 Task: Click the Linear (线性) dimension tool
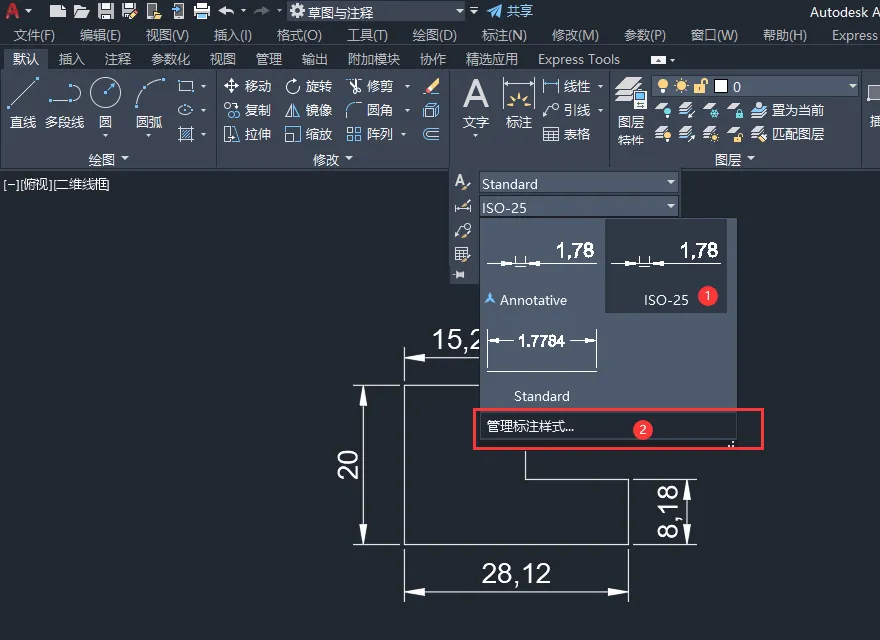567,86
